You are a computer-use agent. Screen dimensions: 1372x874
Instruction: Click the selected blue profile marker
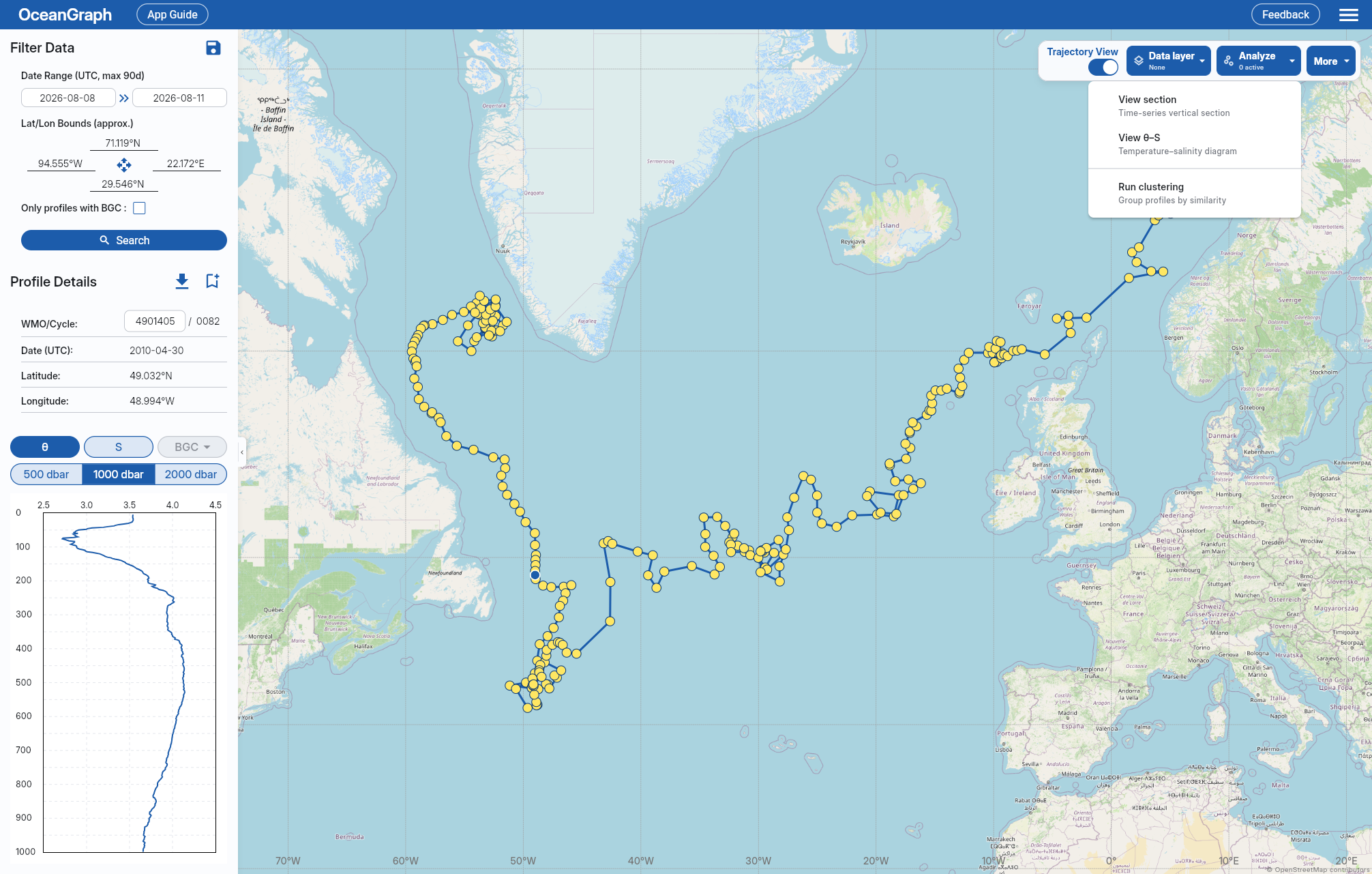pyautogui.click(x=535, y=575)
